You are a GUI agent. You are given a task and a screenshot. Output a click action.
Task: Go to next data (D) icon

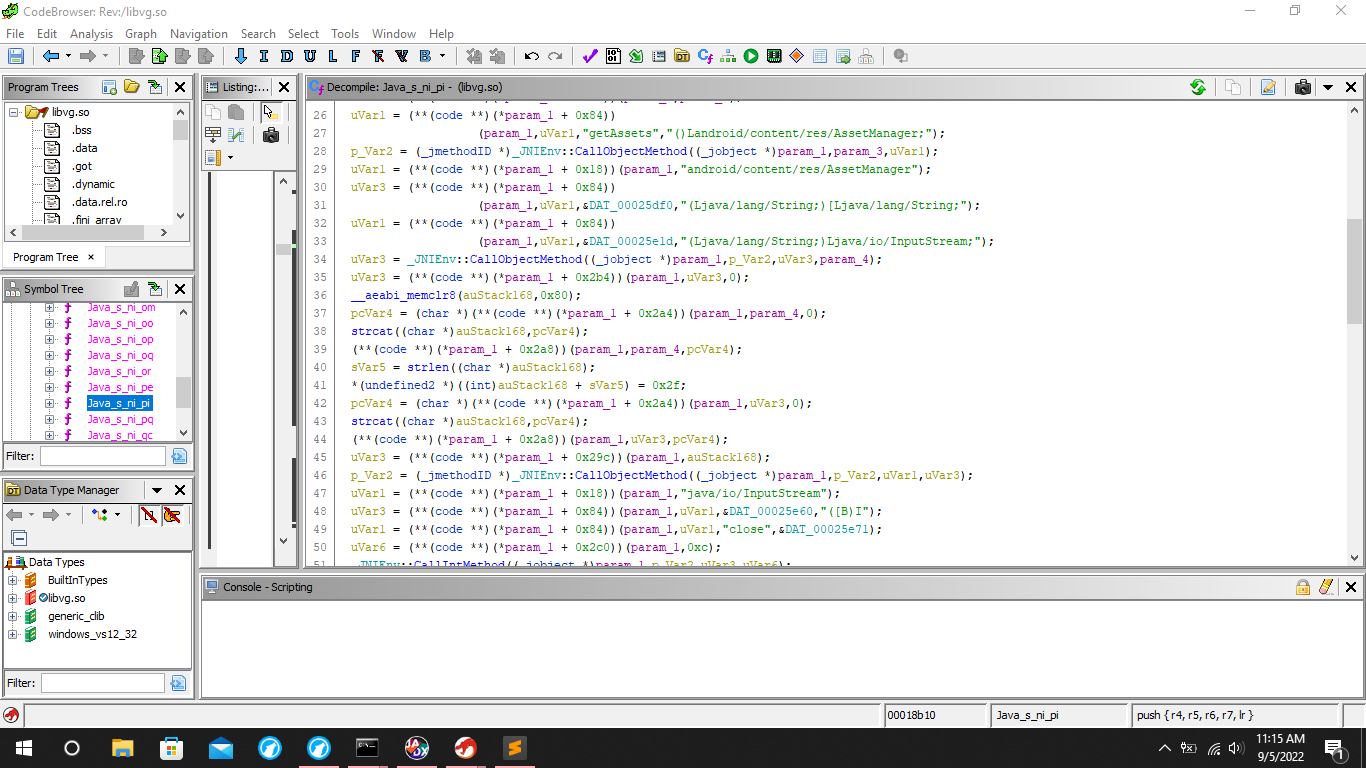(286, 57)
